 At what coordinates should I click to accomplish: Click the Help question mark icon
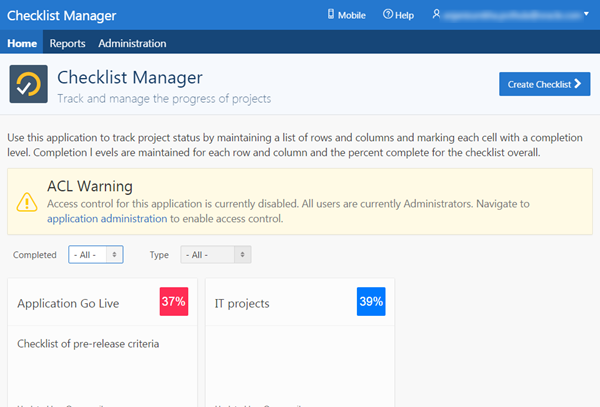pyautogui.click(x=388, y=15)
